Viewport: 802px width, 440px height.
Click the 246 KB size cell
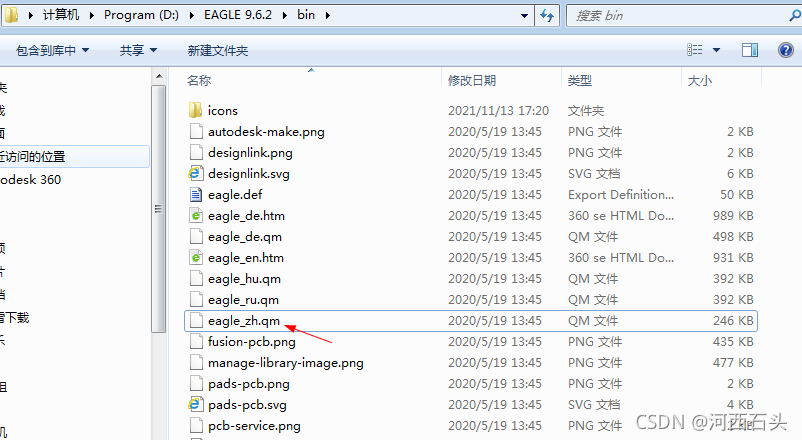(x=733, y=320)
